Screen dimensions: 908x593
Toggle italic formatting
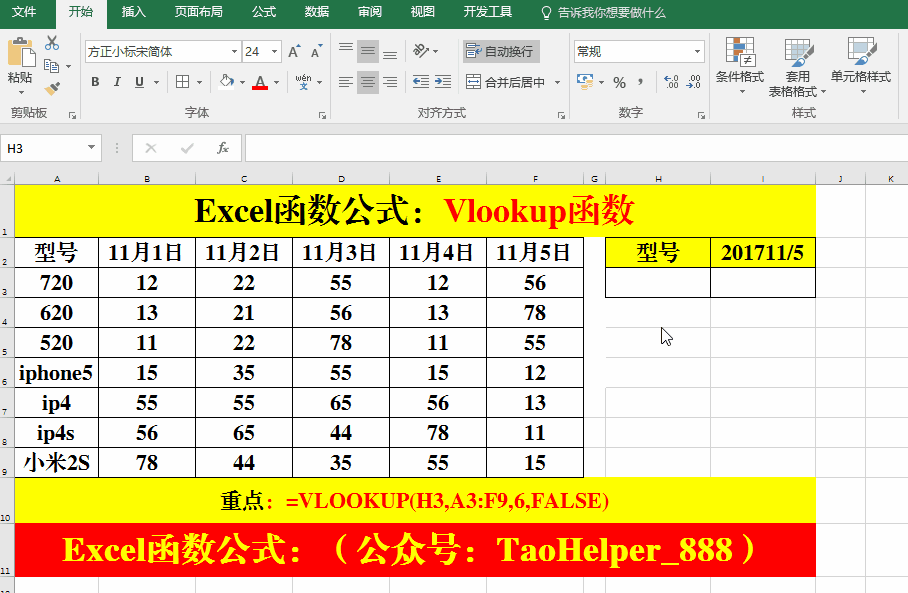coord(117,82)
